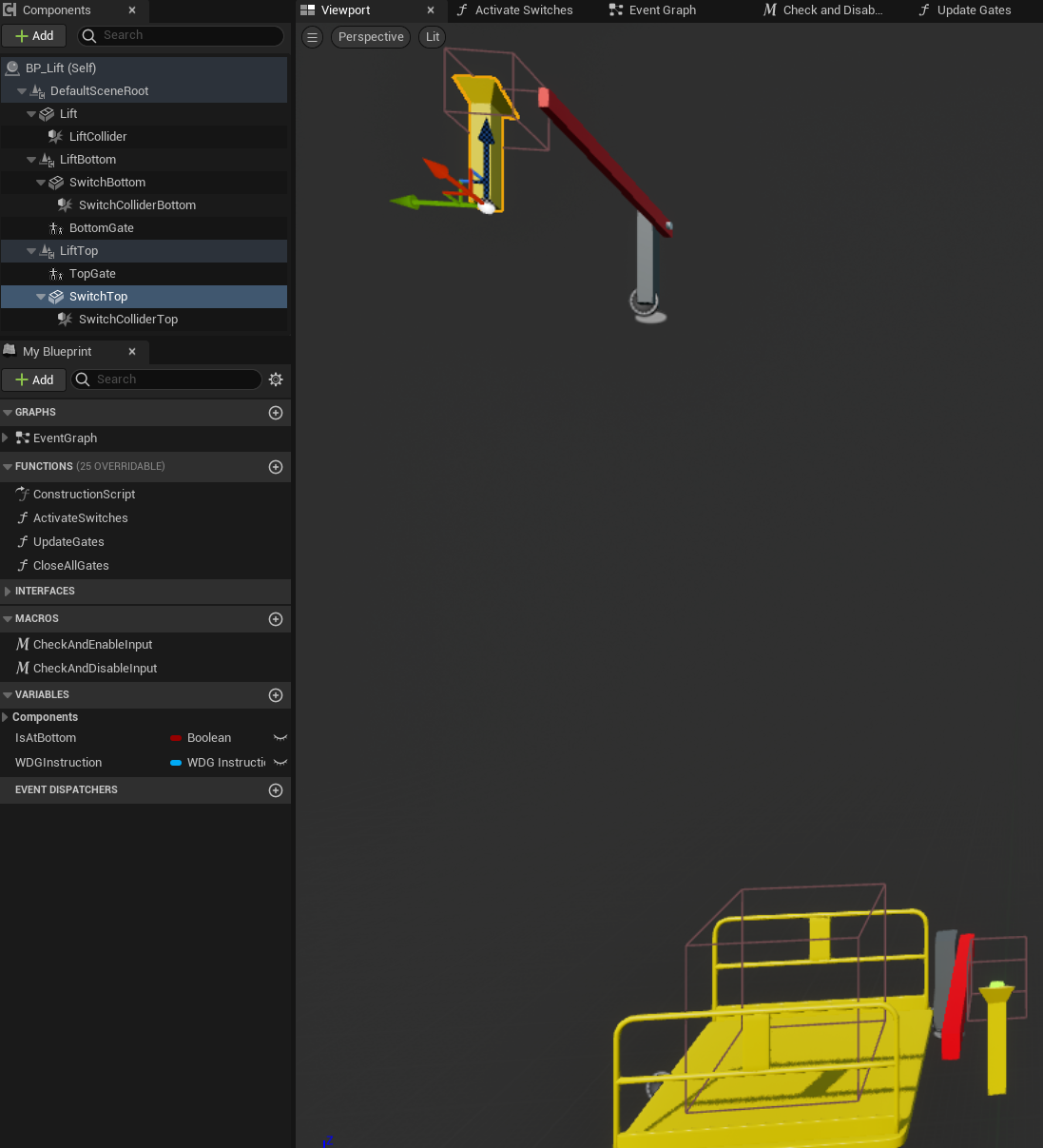This screenshot has width=1043, height=1148.
Task: Click the Lift static mesh icon
Action: pos(47,114)
